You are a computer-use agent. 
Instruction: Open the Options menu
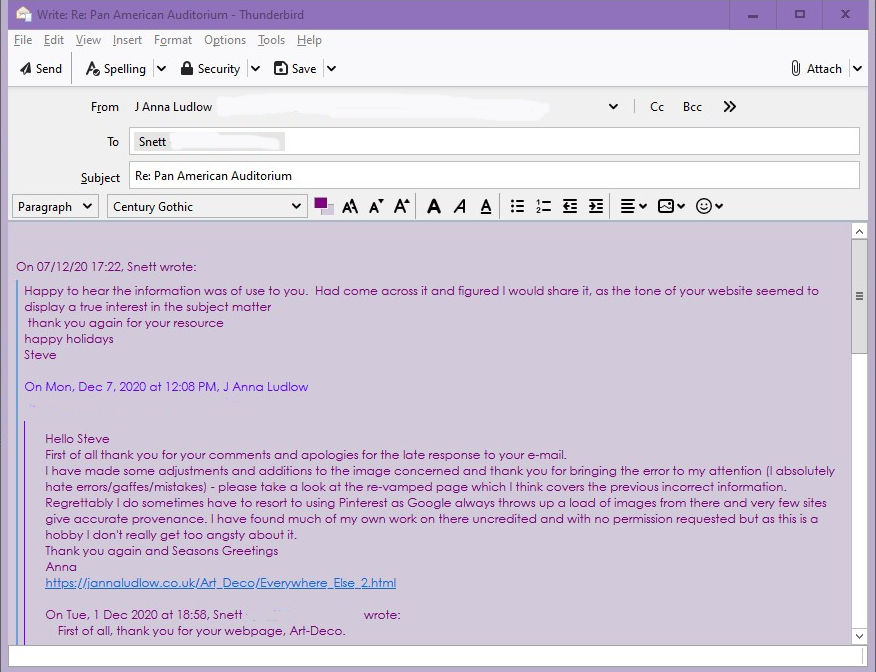[x=224, y=40]
